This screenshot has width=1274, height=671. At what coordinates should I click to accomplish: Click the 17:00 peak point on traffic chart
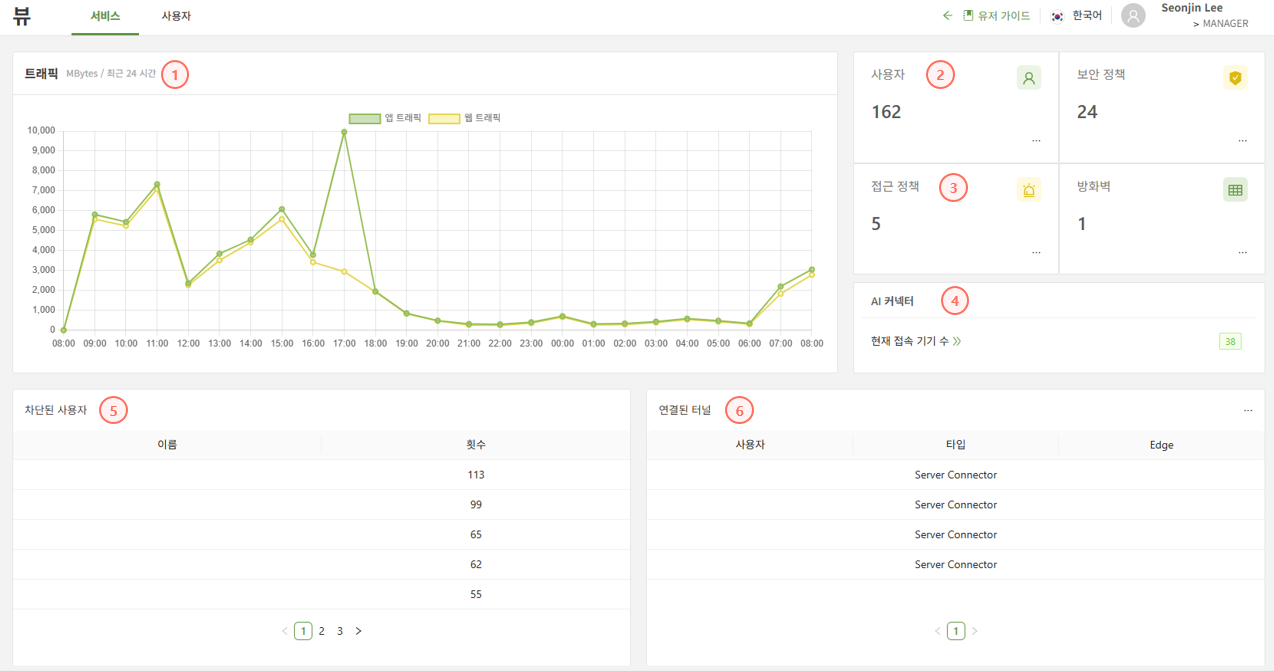pos(344,132)
